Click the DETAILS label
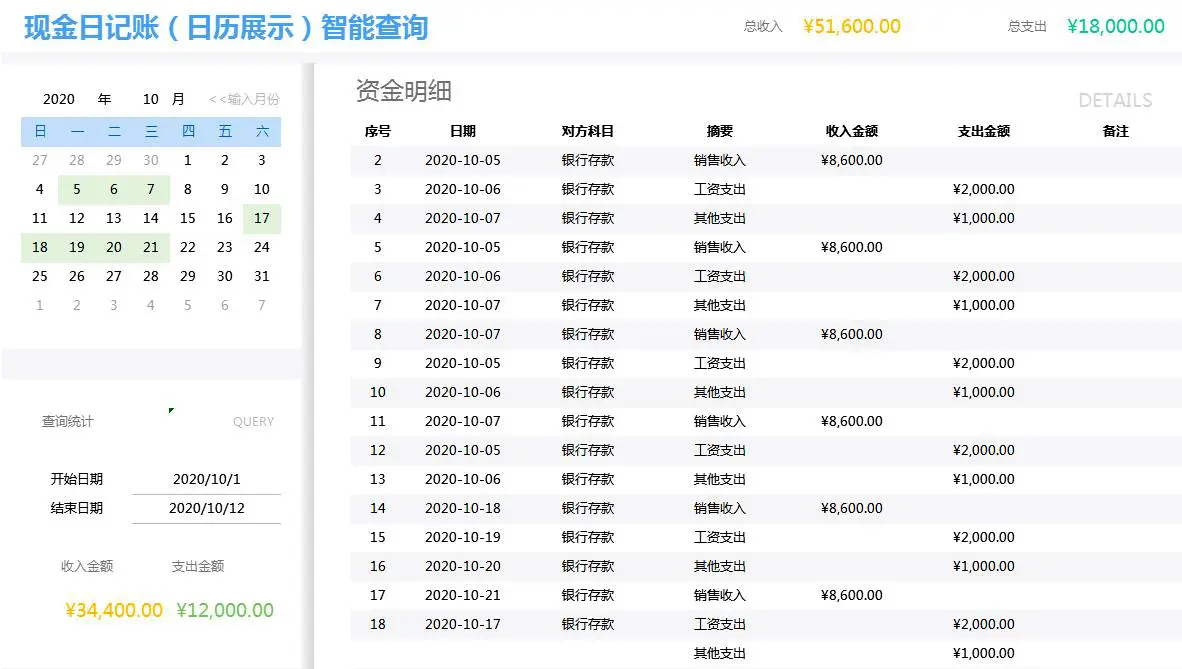The height and width of the screenshot is (669, 1182). [1115, 100]
